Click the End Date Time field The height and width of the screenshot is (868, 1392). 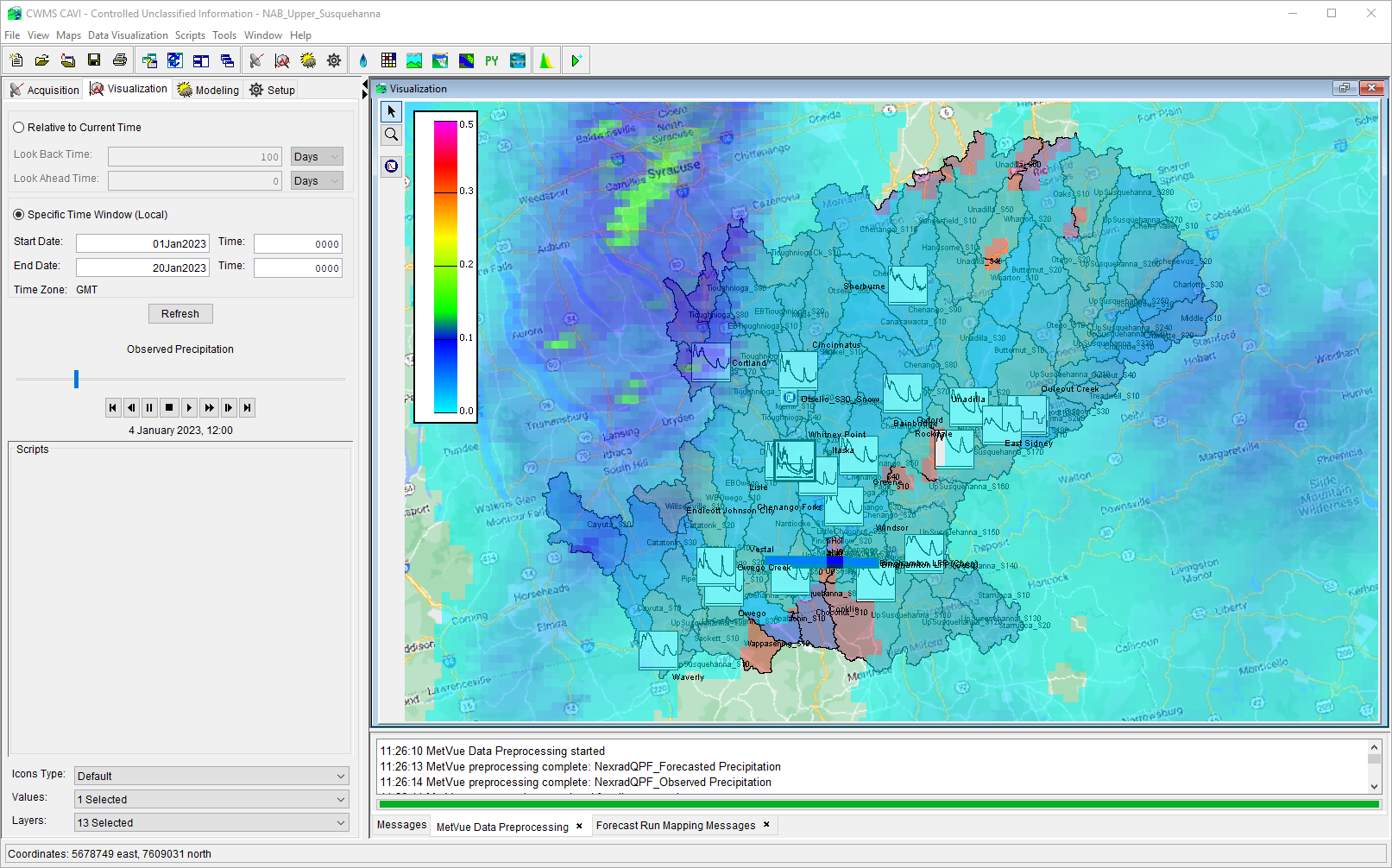(x=298, y=268)
